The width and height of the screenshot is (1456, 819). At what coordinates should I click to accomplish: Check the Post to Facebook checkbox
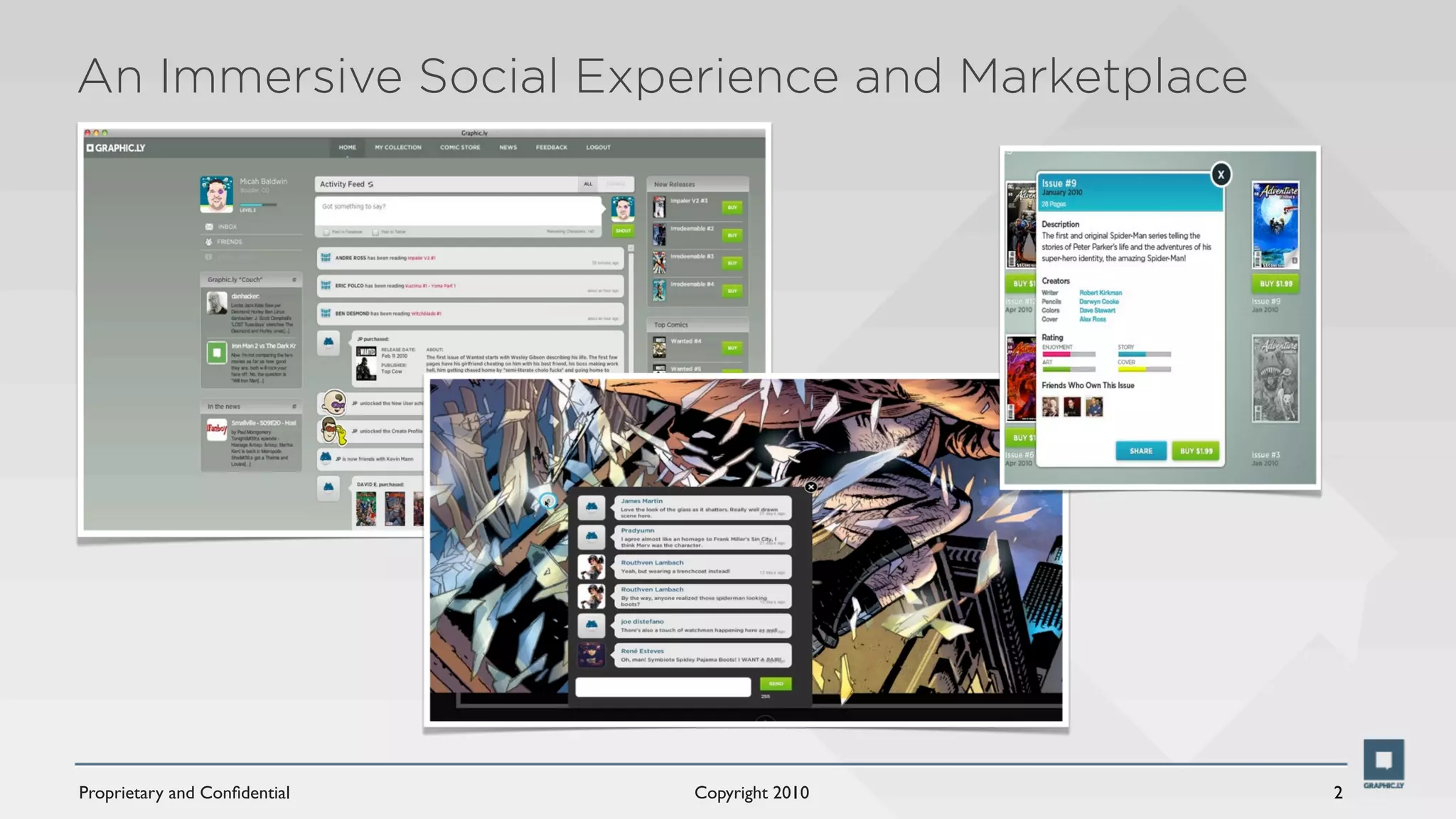click(326, 232)
